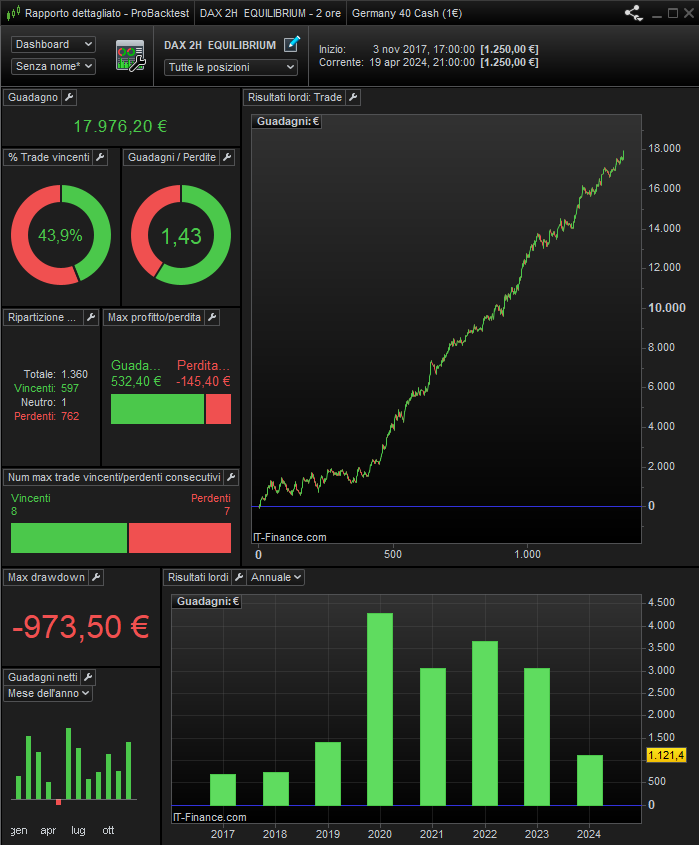Open wrench settings for Guadagni netti
The height and width of the screenshot is (845, 699).
point(88,677)
